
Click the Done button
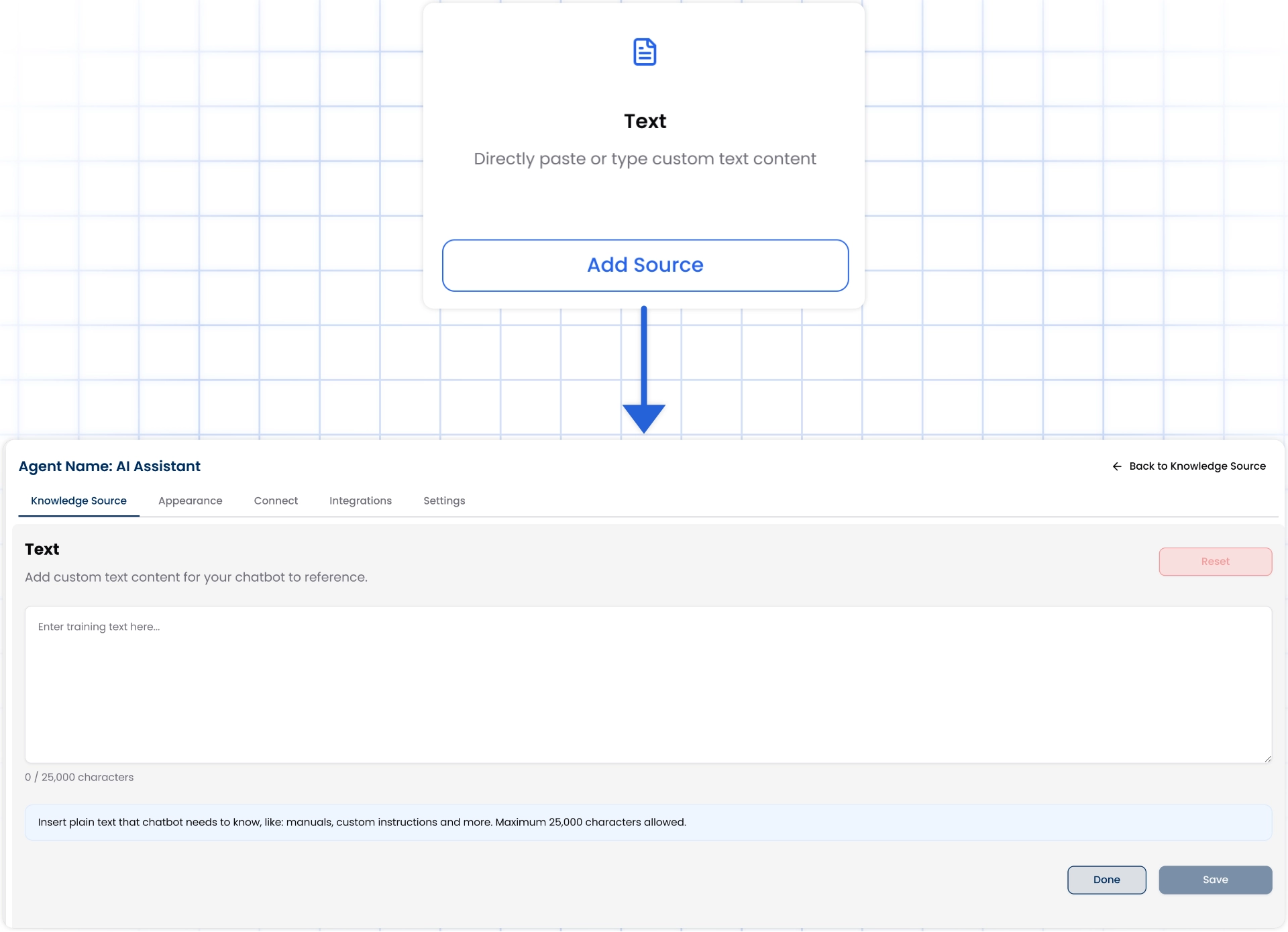click(x=1106, y=880)
